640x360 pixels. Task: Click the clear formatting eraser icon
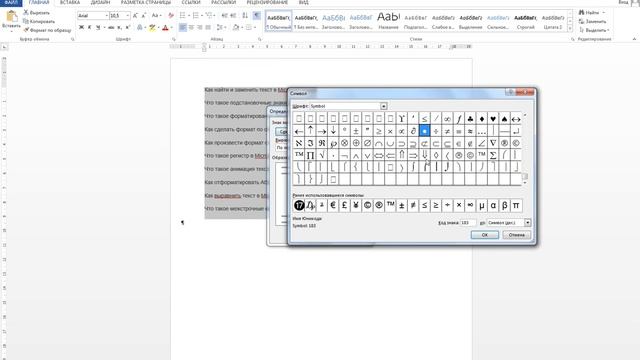pos(171,16)
